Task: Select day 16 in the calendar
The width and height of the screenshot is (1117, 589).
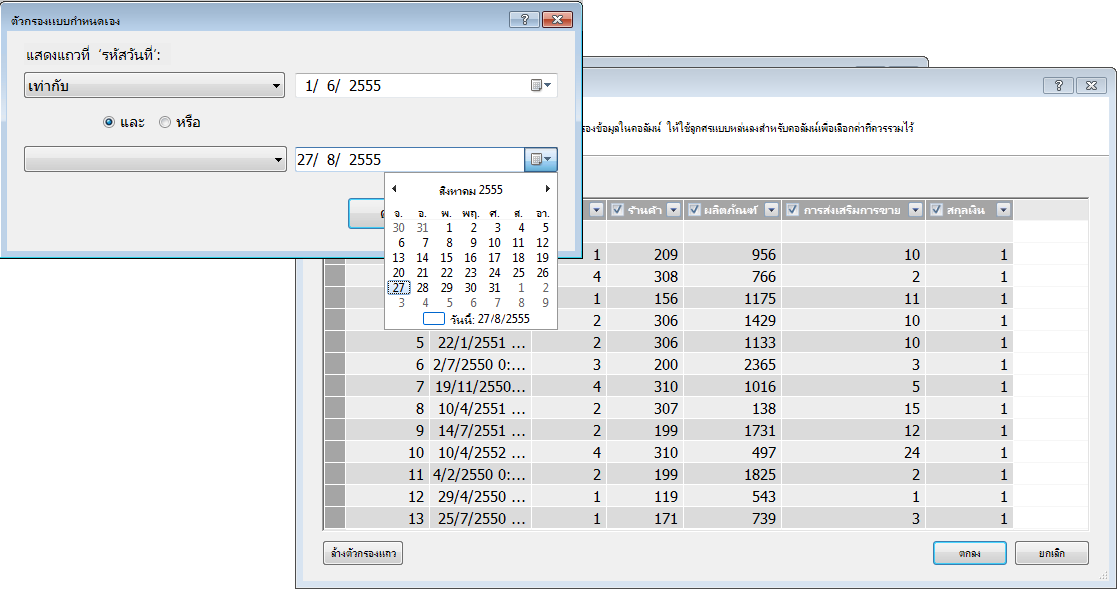Action: click(470, 258)
